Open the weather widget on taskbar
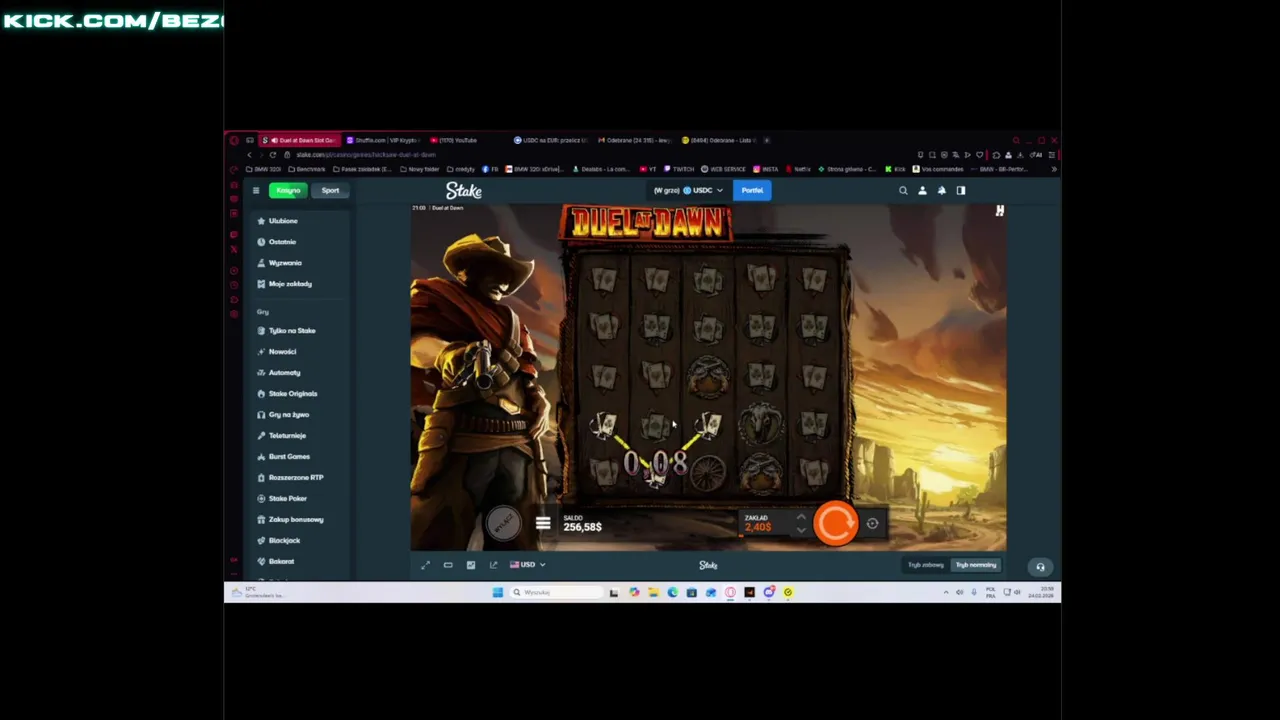 coord(257,593)
